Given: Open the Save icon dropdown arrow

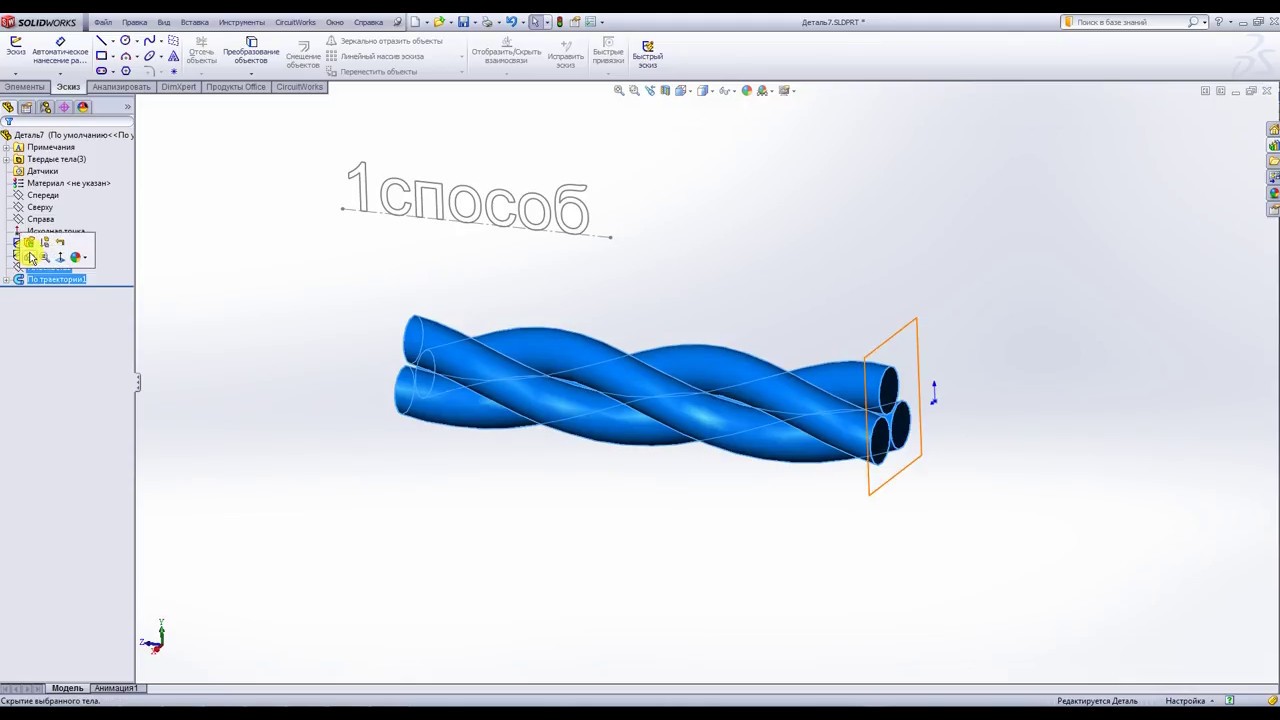Looking at the screenshot, I should tap(474, 21).
